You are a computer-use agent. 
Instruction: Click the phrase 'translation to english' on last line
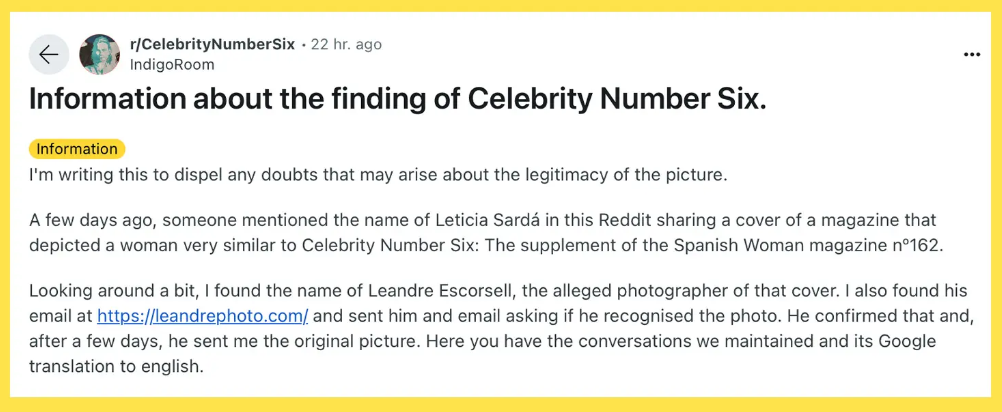(x=115, y=367)
